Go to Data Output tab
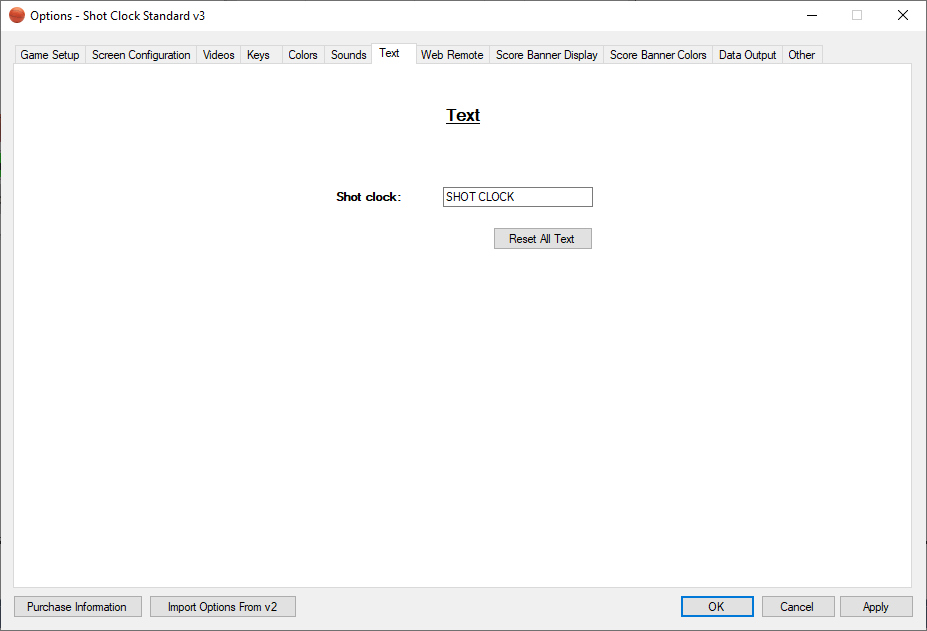 747,55
